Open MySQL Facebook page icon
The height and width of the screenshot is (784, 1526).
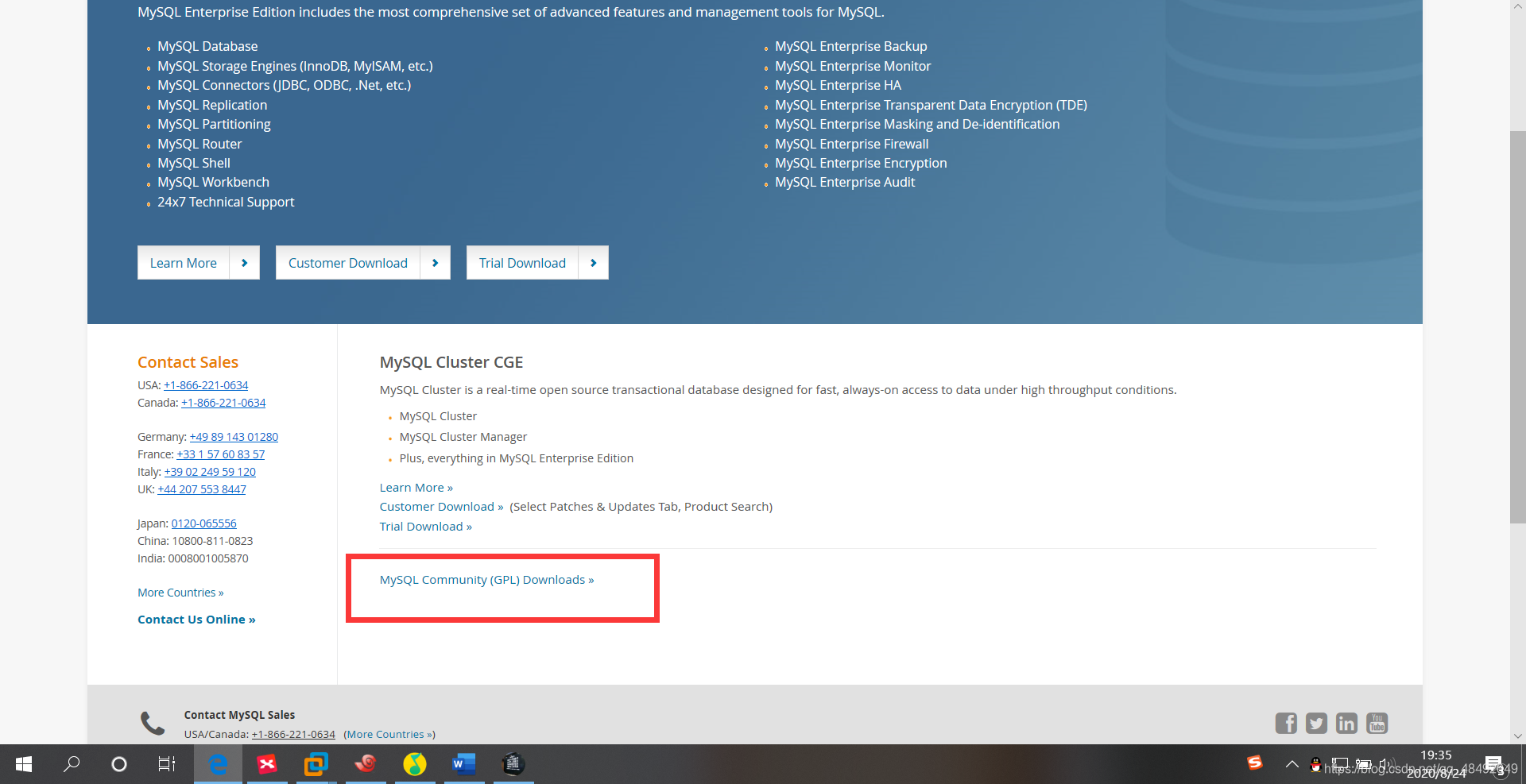pyautogui.click(x=1286, y=723)
